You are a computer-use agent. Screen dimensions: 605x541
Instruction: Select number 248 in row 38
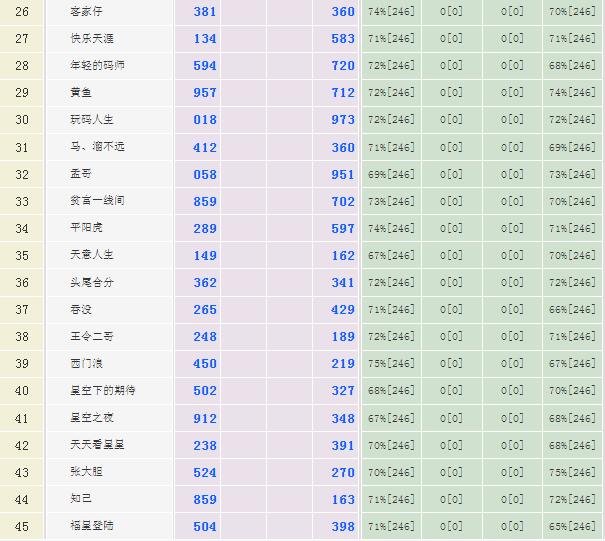click(x=205, y=337)
